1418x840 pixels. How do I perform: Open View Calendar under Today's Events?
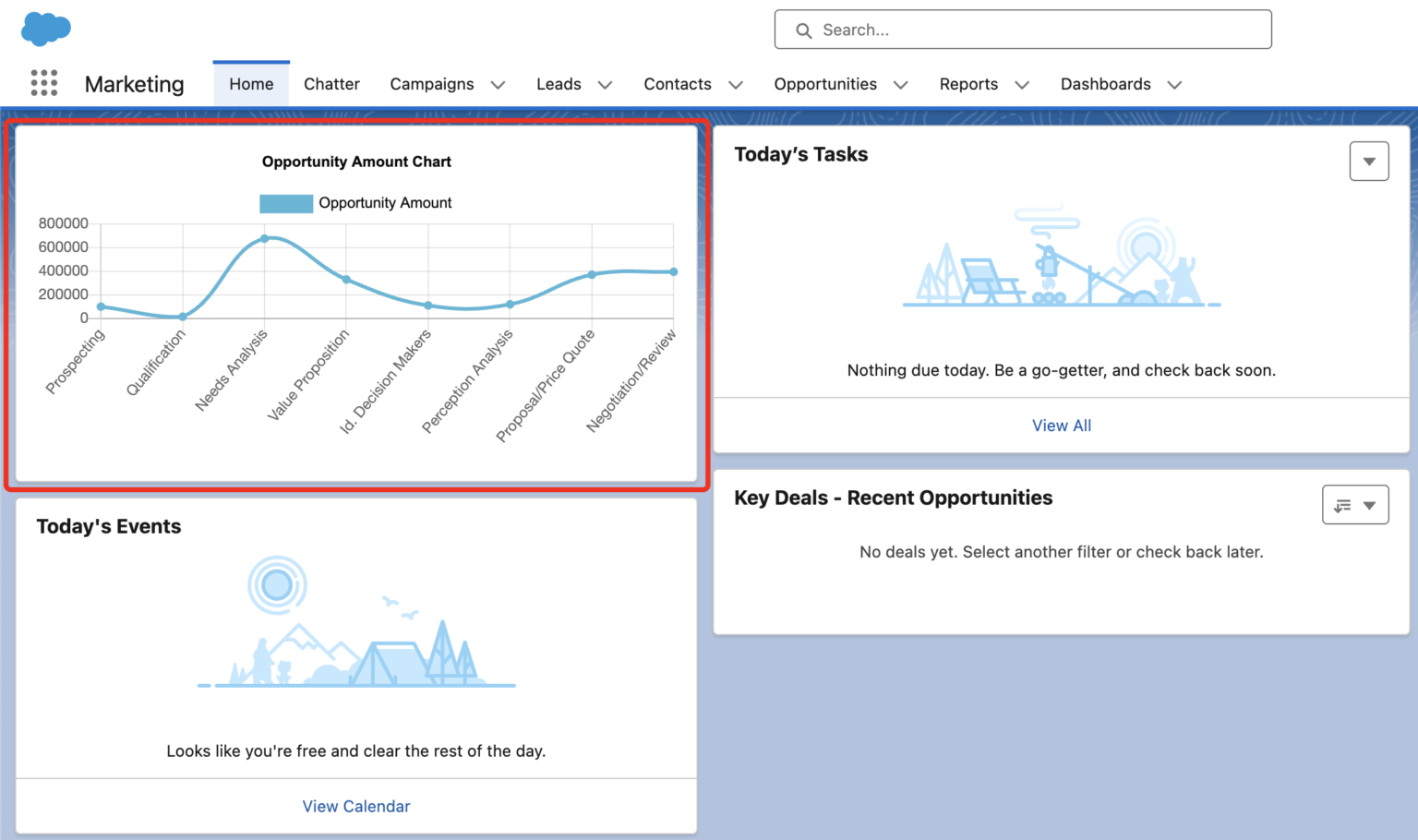[x=356, y=805]
